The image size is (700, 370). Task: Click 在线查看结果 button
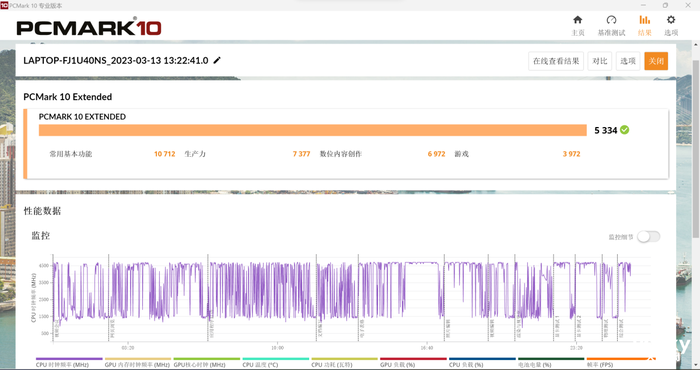click(556, 61)
